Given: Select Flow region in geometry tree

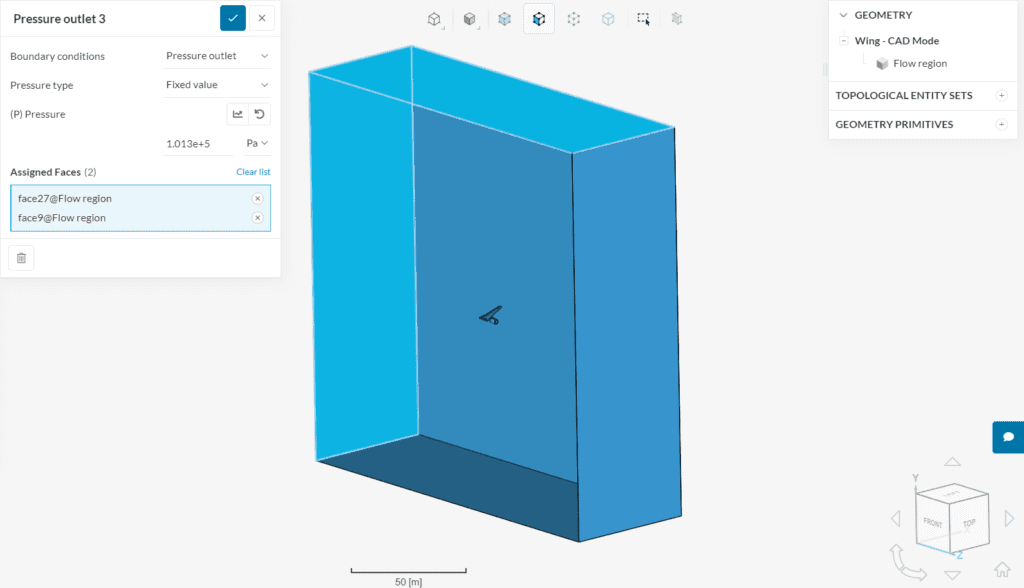Looking at the screenshot, I should click(919, 63).
